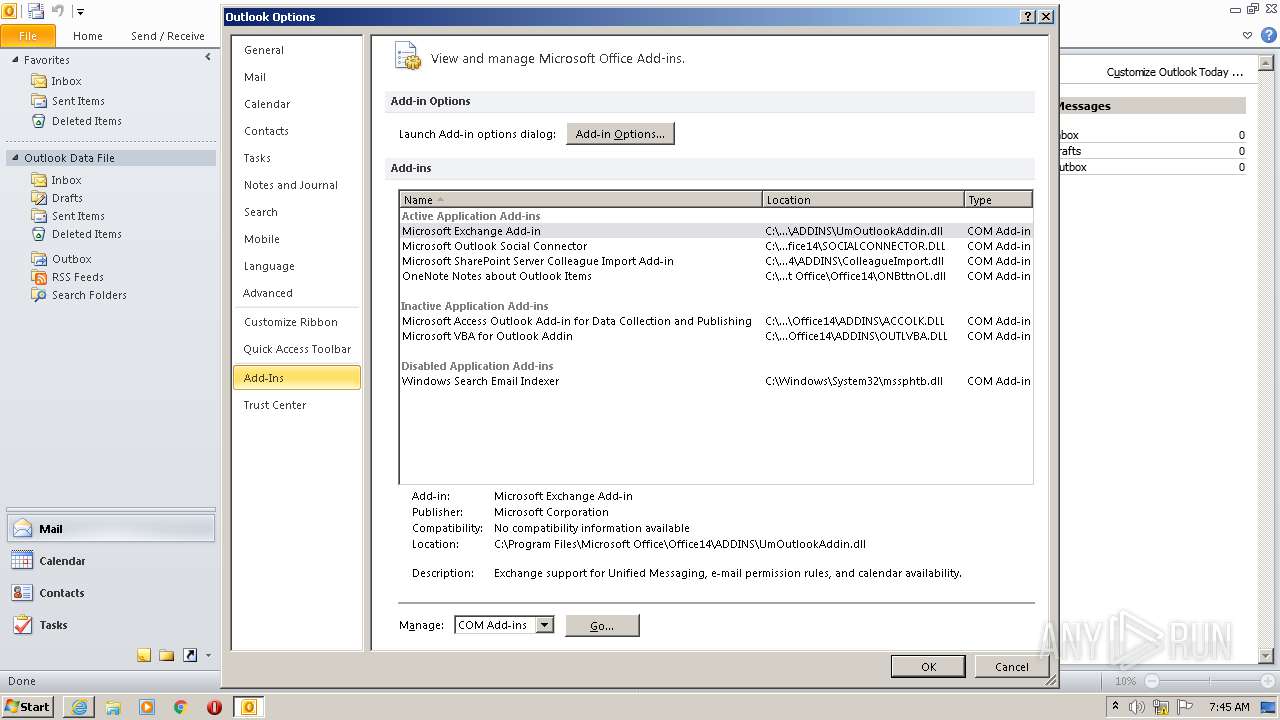Click the Start button
The height and width of the screenshot is (720, 1280).
tap(28, 706)
